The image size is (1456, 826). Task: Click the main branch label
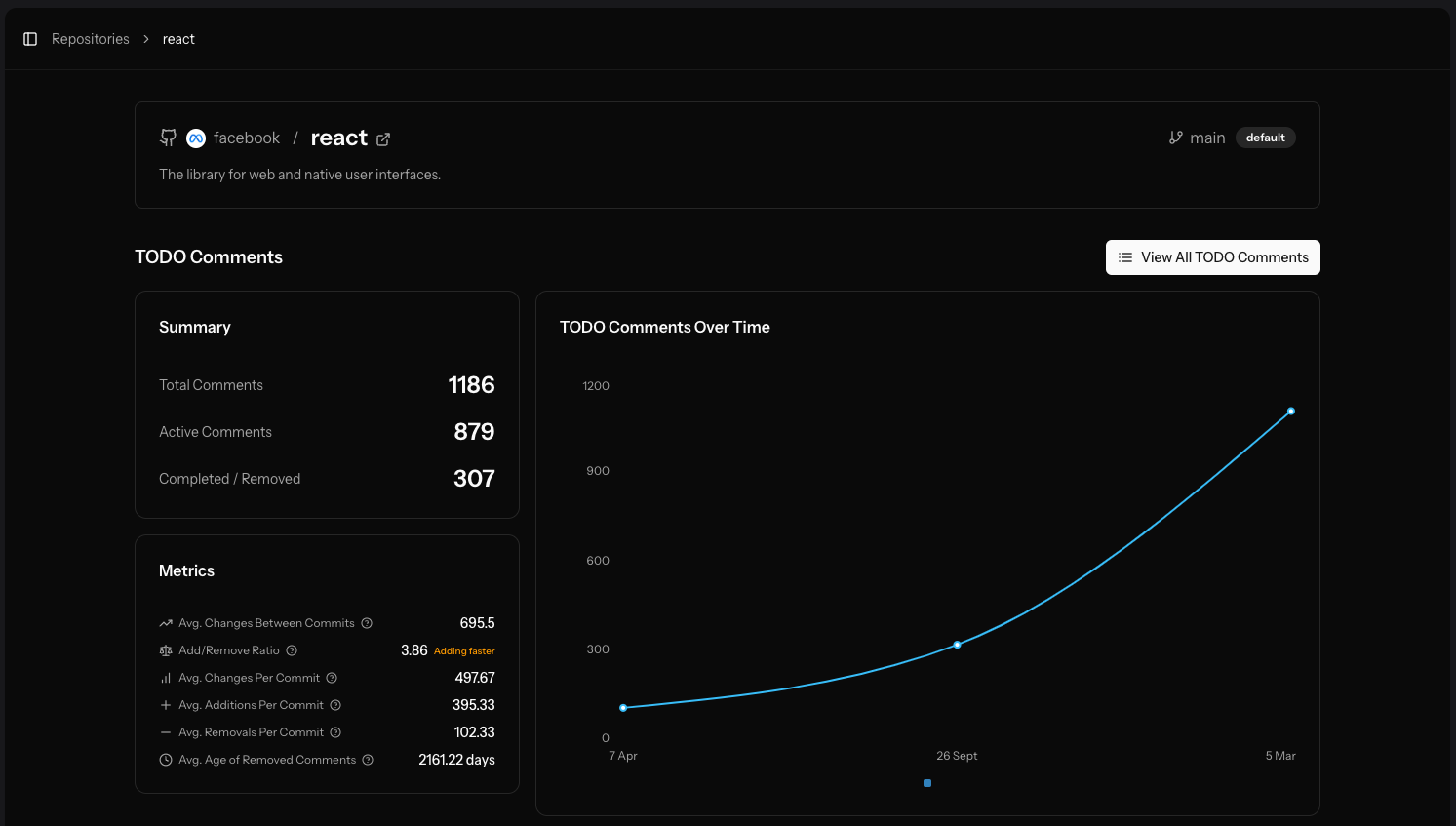(1206, 138)
